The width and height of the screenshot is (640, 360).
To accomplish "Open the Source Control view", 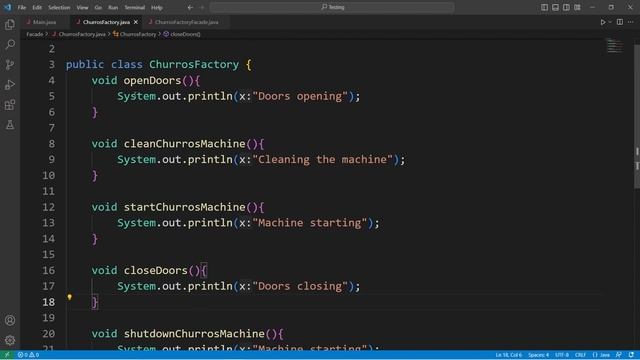I will pyautogui.click(x=10, y=64).
